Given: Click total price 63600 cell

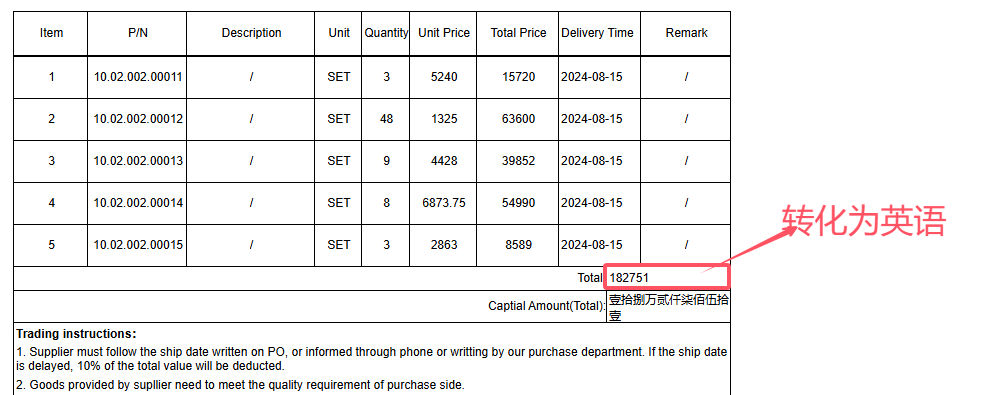Looking at the screenshot, I should click(518, 119).
